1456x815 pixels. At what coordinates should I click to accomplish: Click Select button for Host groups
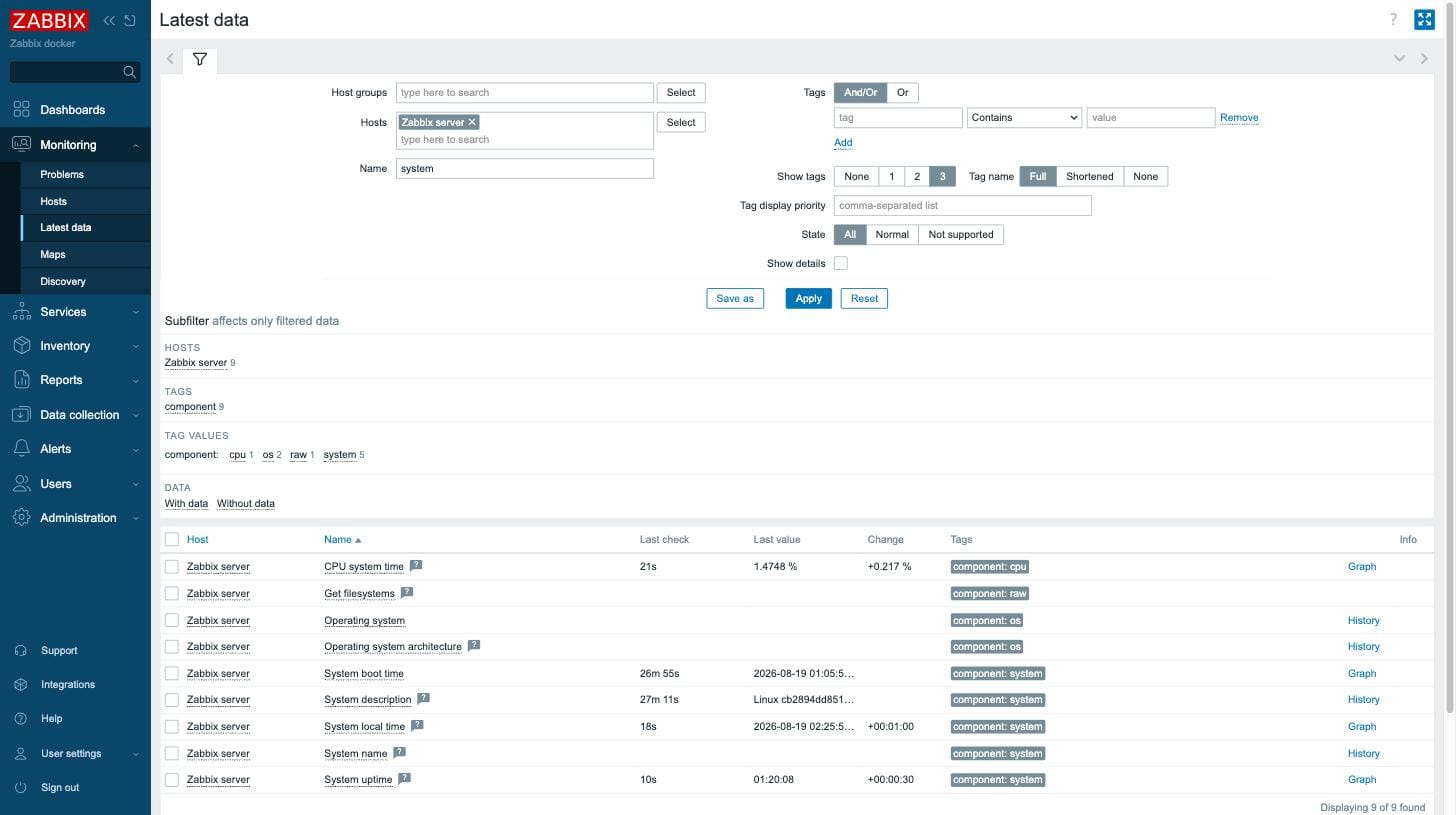(681, 93)
